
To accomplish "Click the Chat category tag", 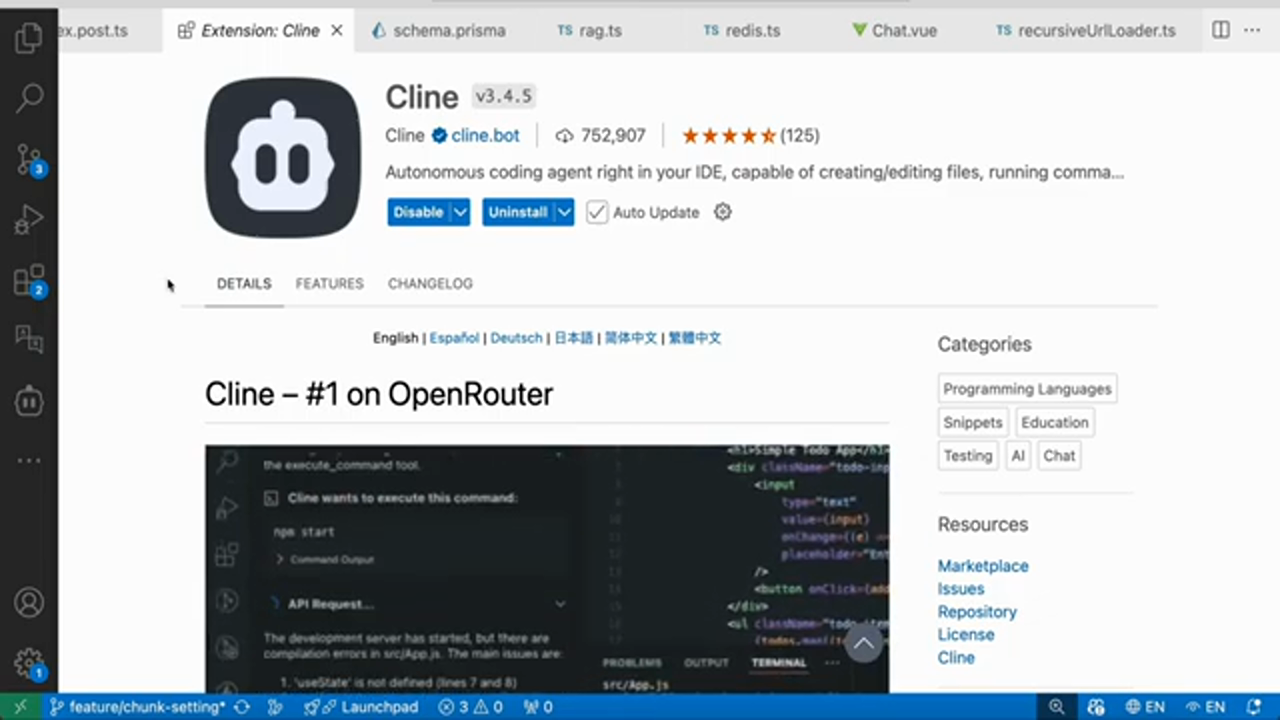I will click(x=1059, y=456).
